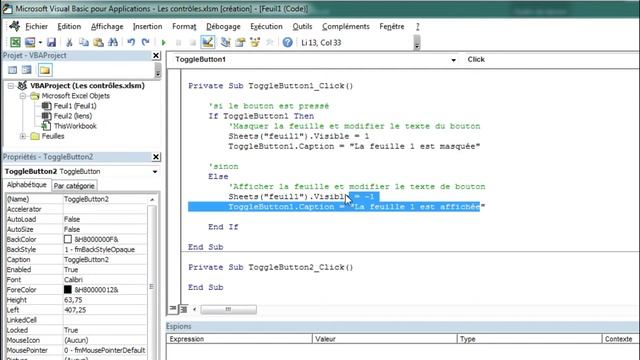Click the Procedure View button below the code

(173, 309)
